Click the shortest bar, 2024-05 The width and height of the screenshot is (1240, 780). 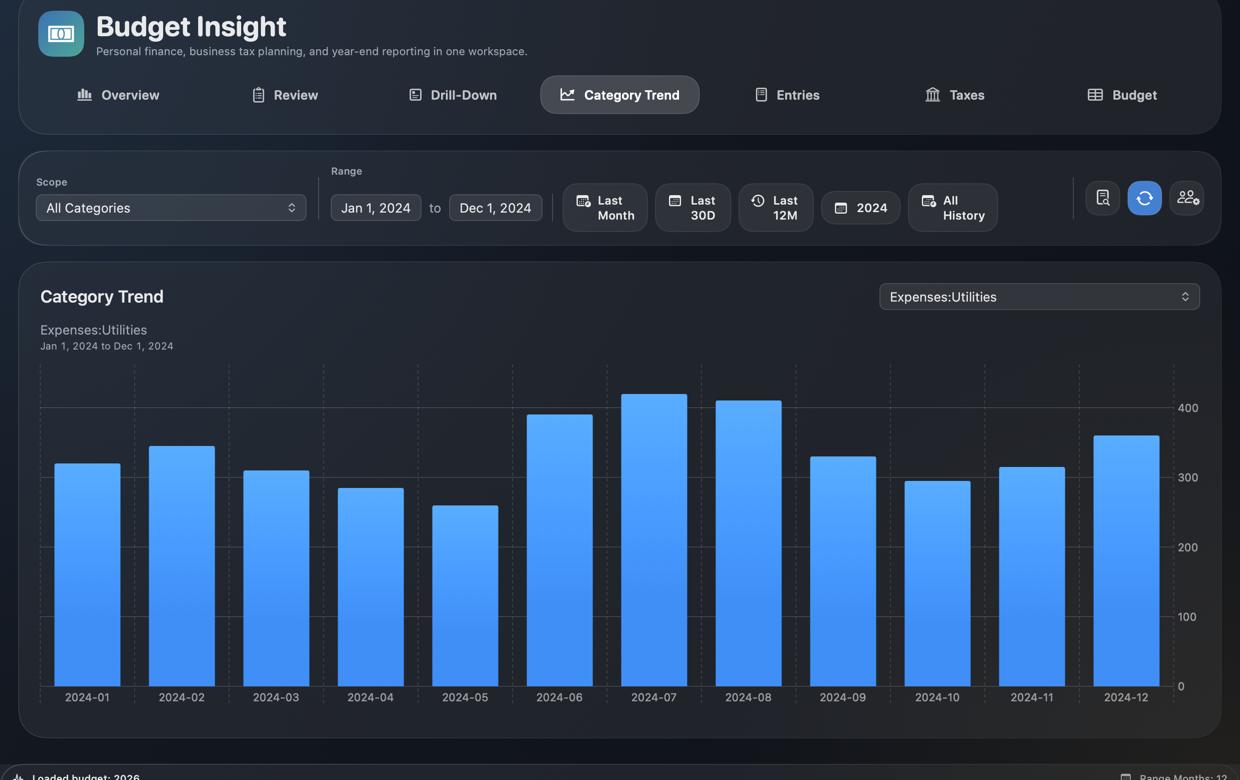(x=465, y=596)
